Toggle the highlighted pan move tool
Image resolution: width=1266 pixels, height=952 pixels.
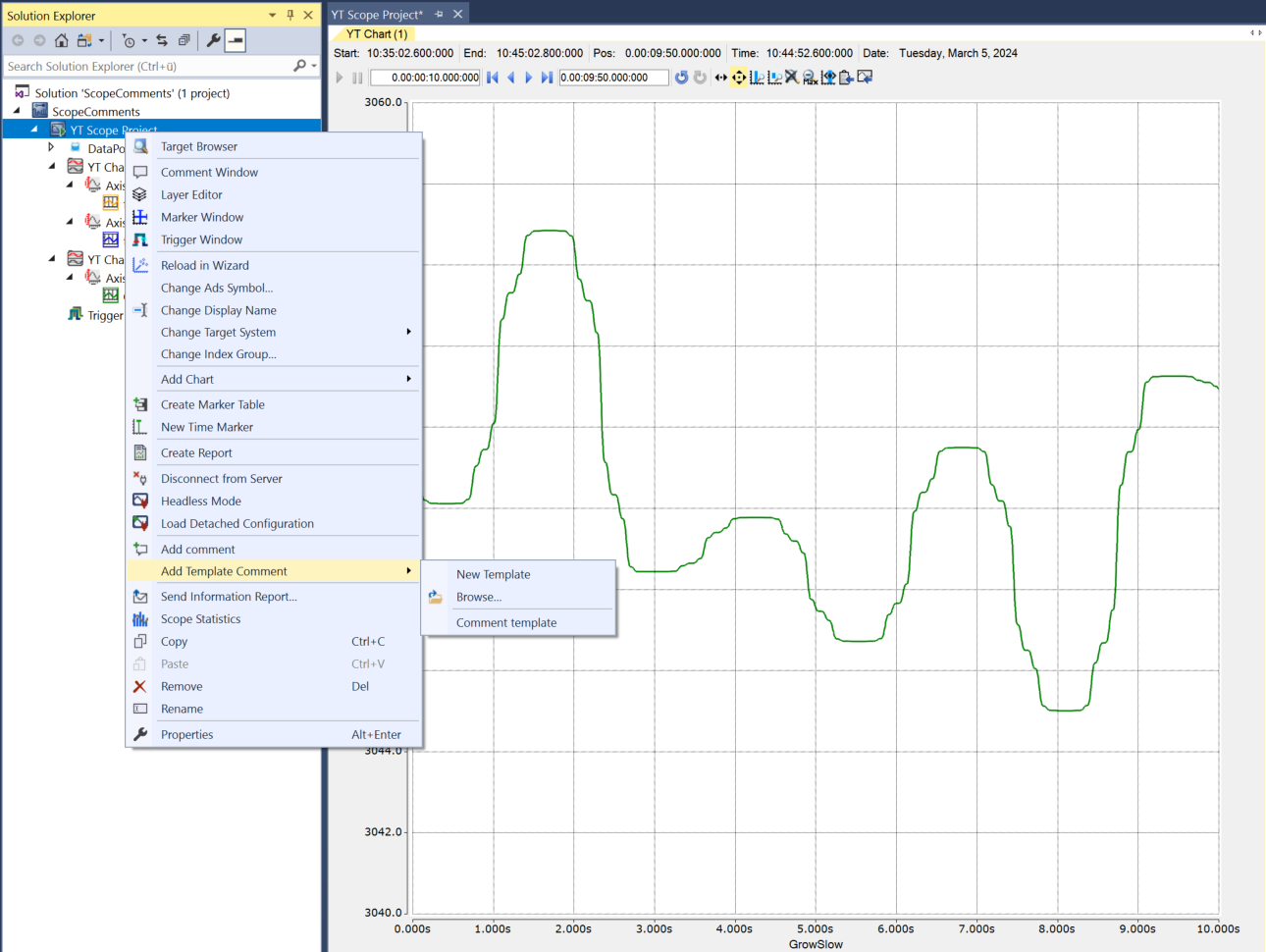click(x=739, y=78)
